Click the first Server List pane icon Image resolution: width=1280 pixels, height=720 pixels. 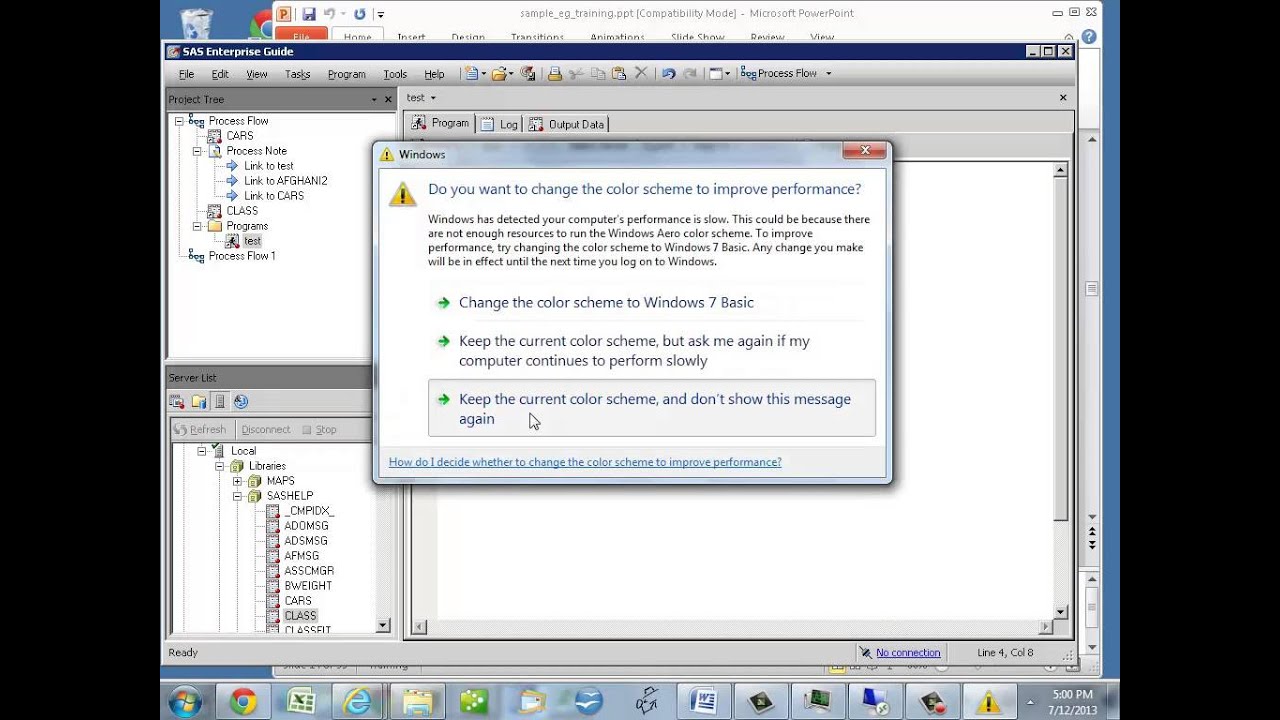[177, 402]
